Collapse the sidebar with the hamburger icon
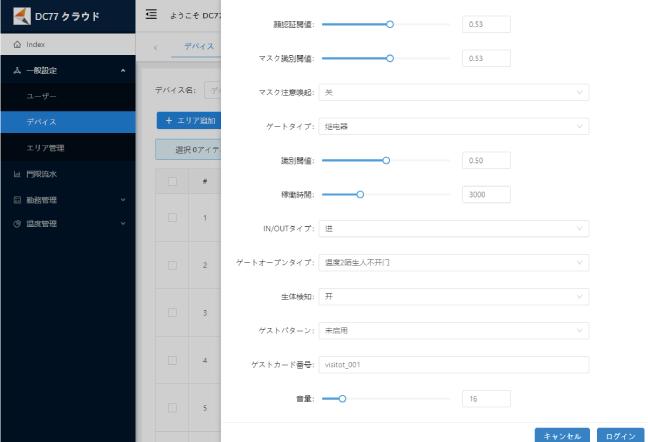This screenshot has height=442, width=648. tap(151, 14)
